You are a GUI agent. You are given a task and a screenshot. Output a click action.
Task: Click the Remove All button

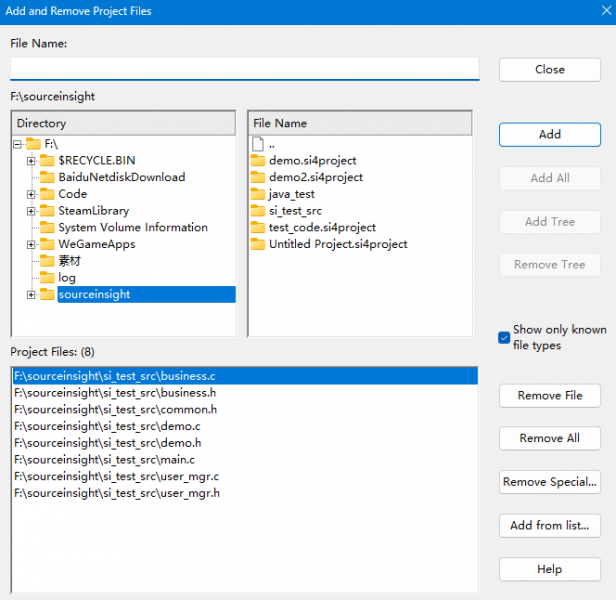(x=550, y=438)
